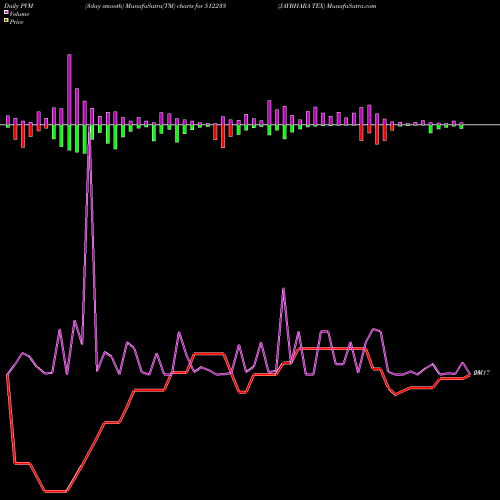Click the Price legend label
This screenshot has width=500, height=500.
point(16,22)
